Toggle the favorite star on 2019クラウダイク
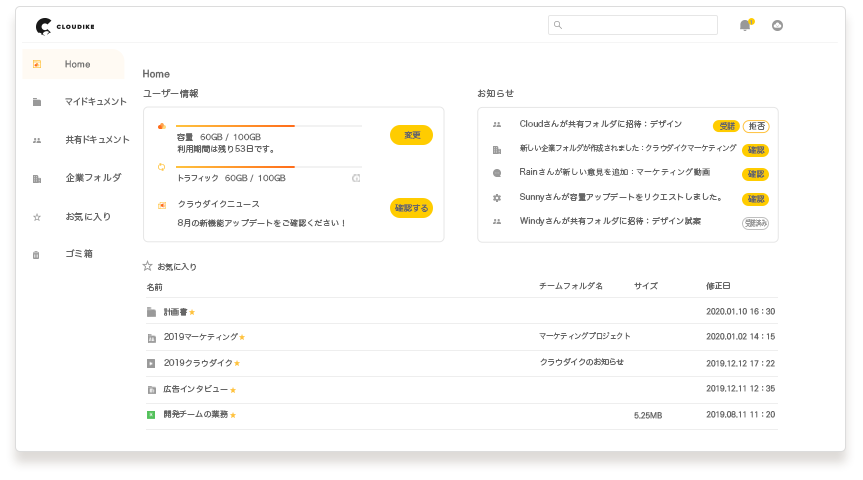The height and width of the screenshot is (480, 863). [x=237, y=363]
